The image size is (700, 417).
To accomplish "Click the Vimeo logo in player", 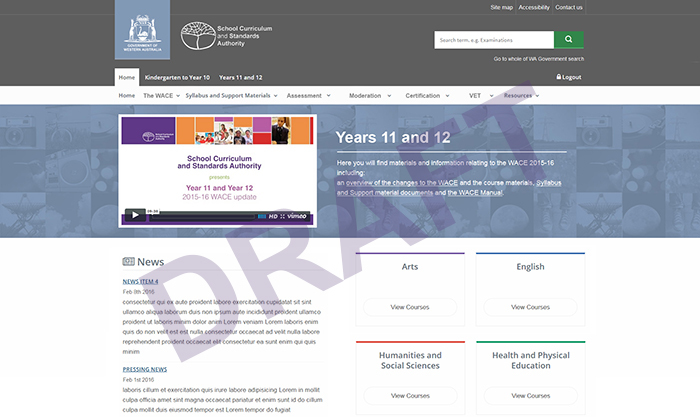I will [296, 216].
